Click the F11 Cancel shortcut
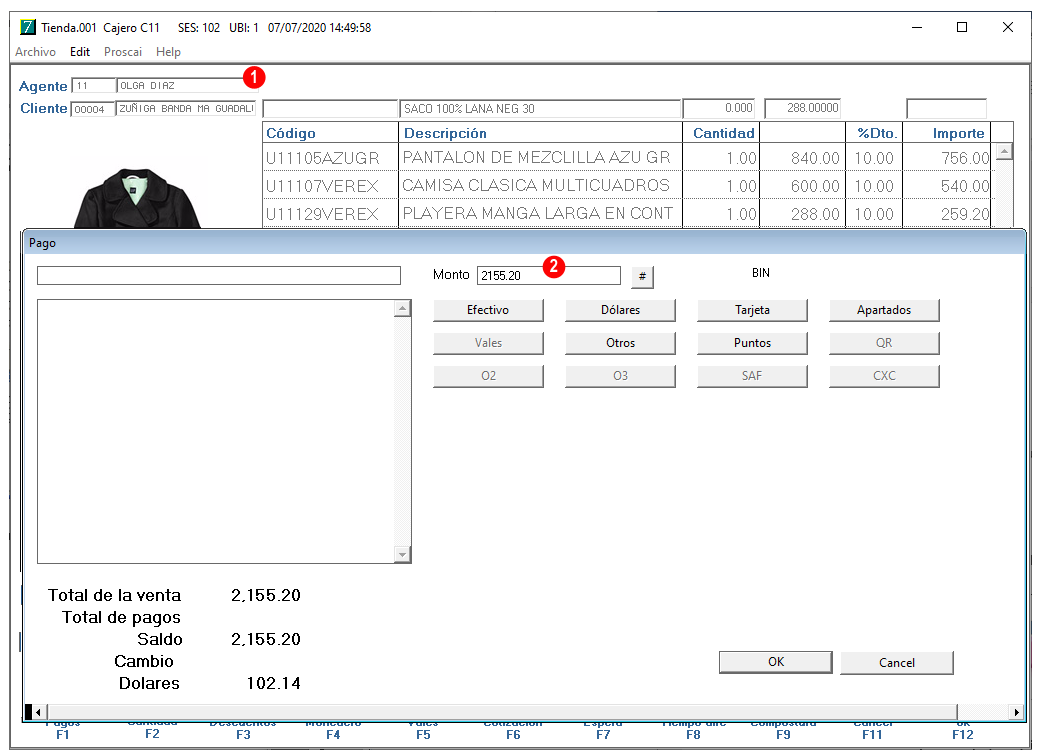The image size is (1042, 756). pyautogui.click(x=873, y=731)
